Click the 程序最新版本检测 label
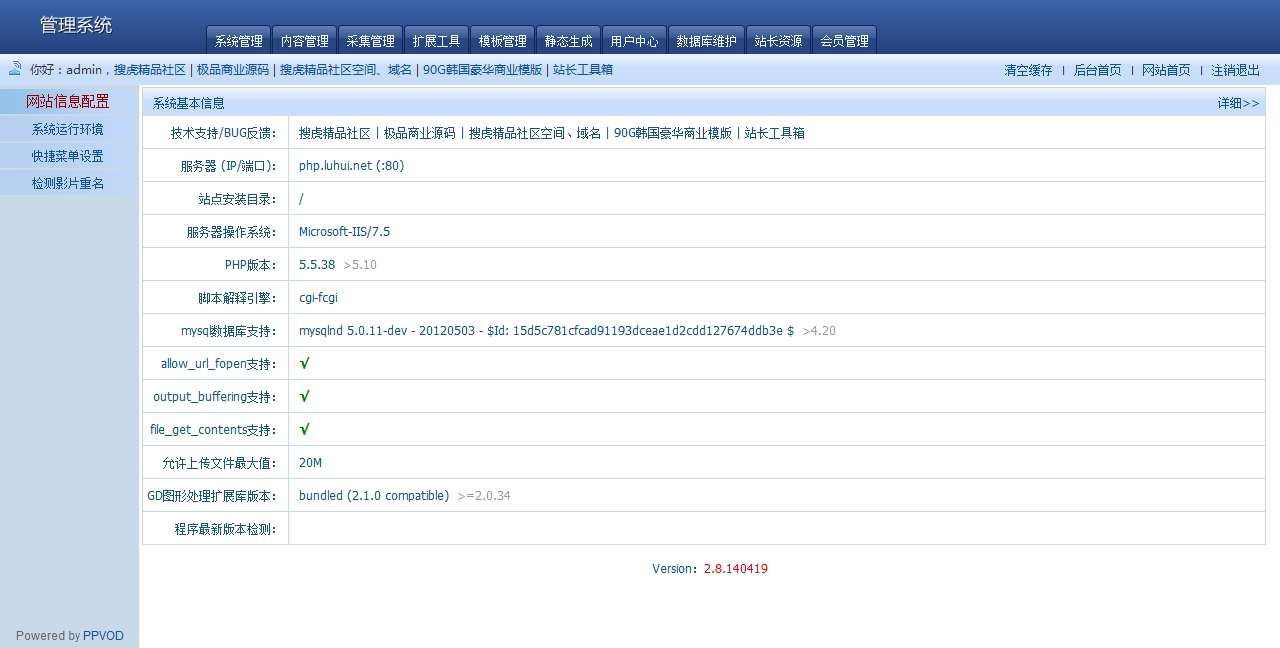This screenshot has height=648, width=1280. 225,529
